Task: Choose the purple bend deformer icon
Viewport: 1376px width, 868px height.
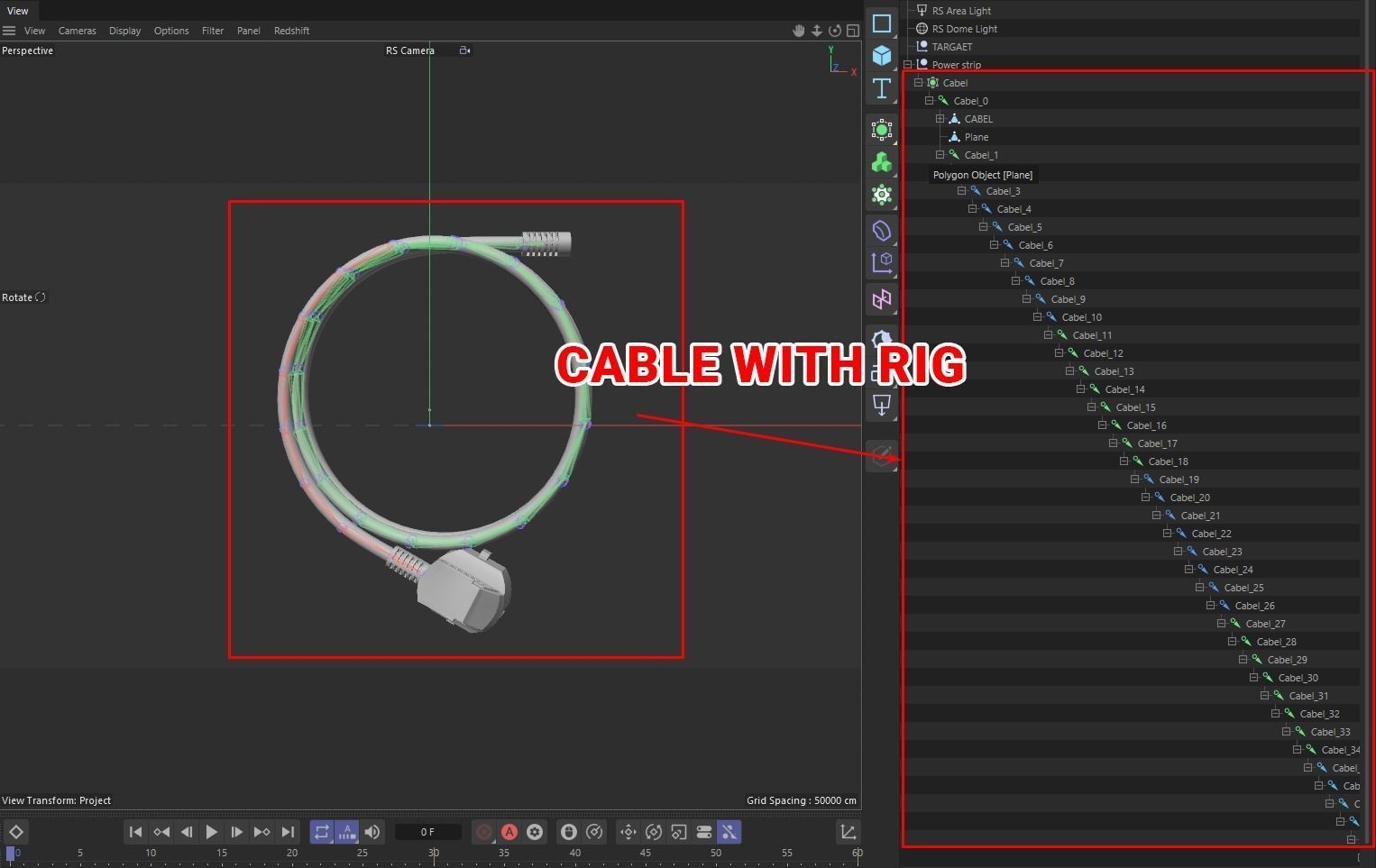Action: pyautogui.click(x=882, y=231)
